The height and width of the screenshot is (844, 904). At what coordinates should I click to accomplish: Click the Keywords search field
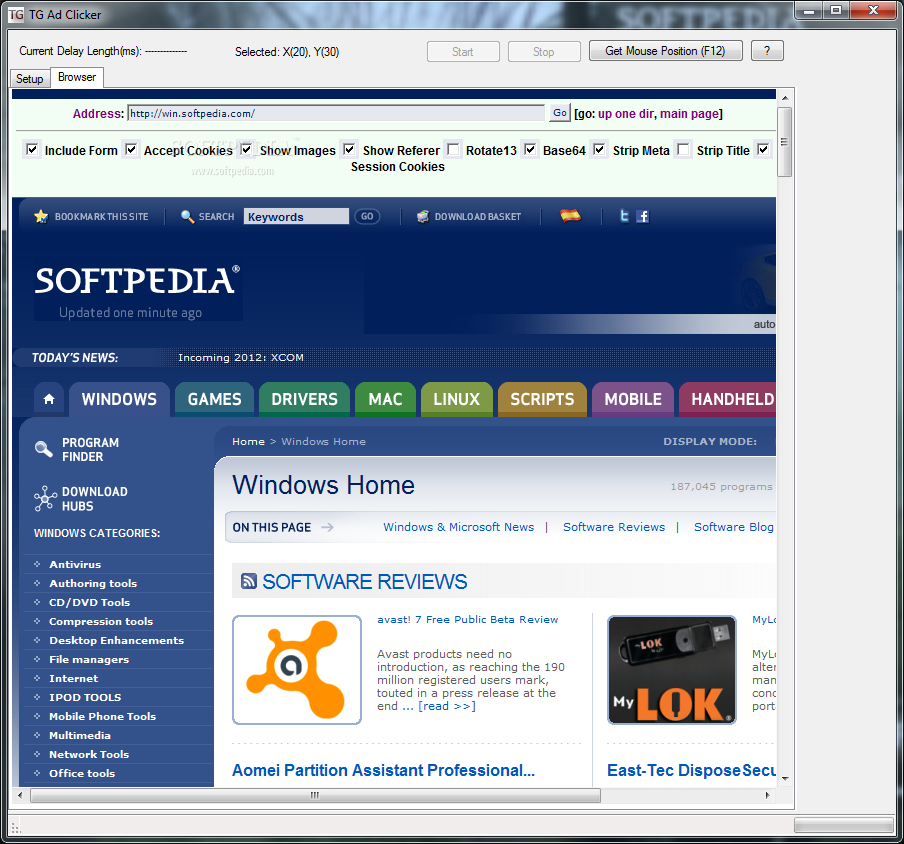coord(296,217)
